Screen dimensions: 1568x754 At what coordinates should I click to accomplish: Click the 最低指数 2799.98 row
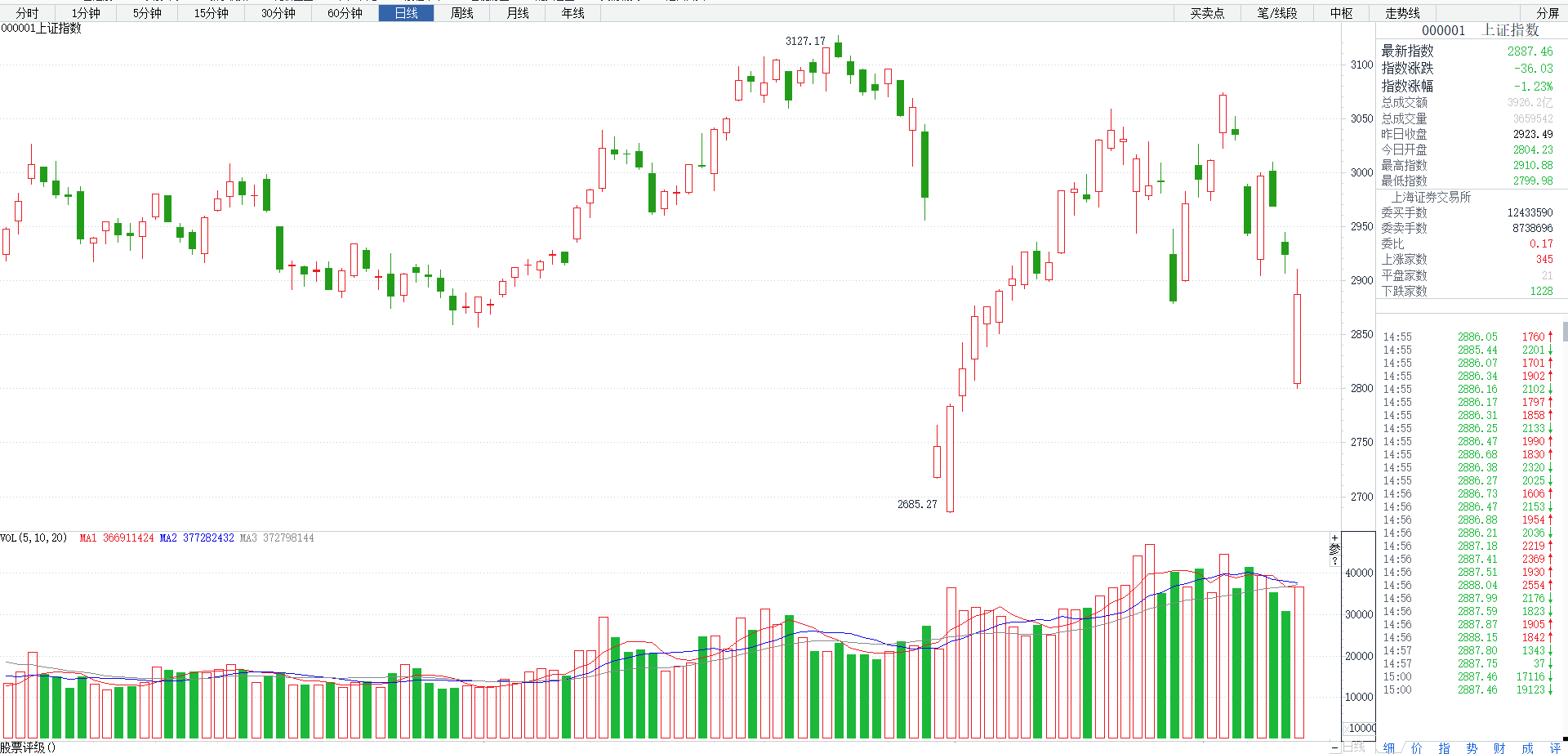(x=1468, y=181)
